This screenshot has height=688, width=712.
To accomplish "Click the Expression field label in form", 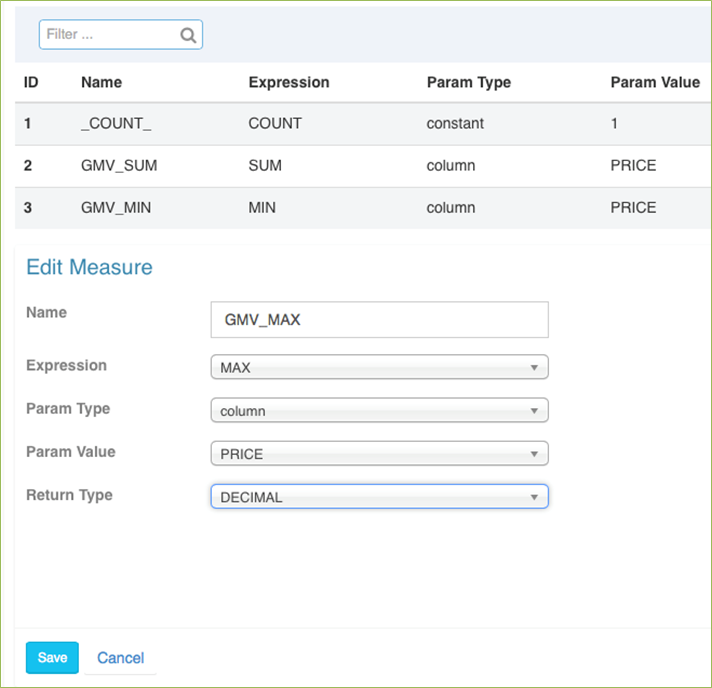I will click(x=66, y=366).
